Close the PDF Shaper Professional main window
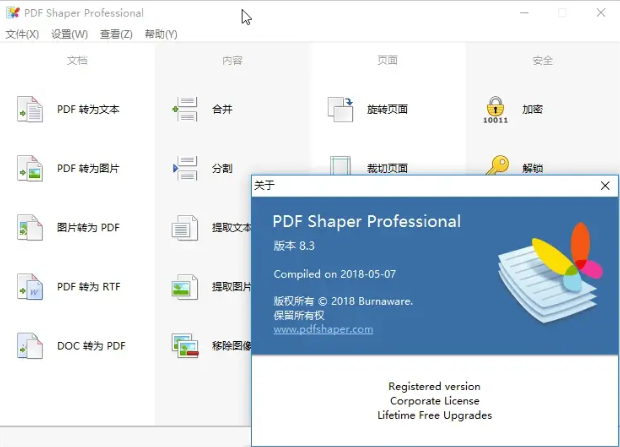The image size is (620, 447). (601, 13)
